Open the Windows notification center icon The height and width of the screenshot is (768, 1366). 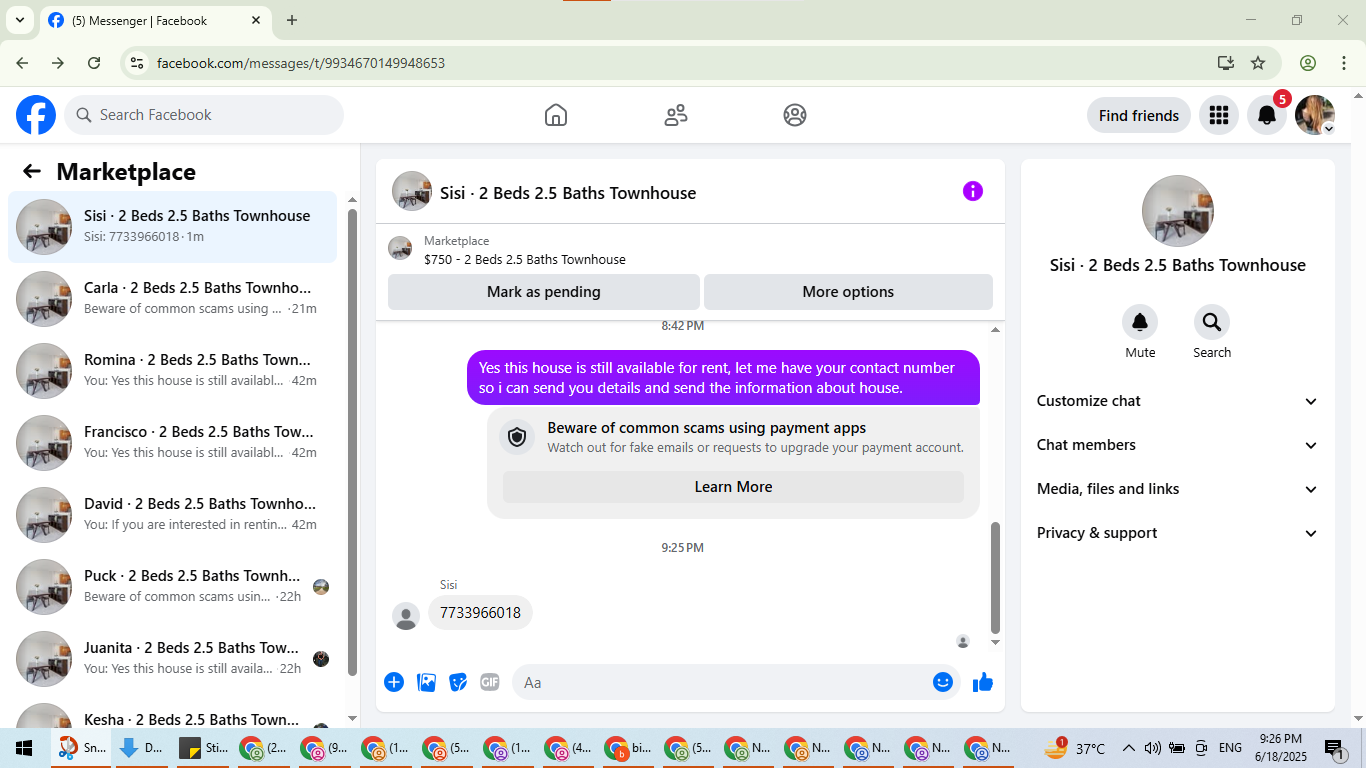[1335, 748]
